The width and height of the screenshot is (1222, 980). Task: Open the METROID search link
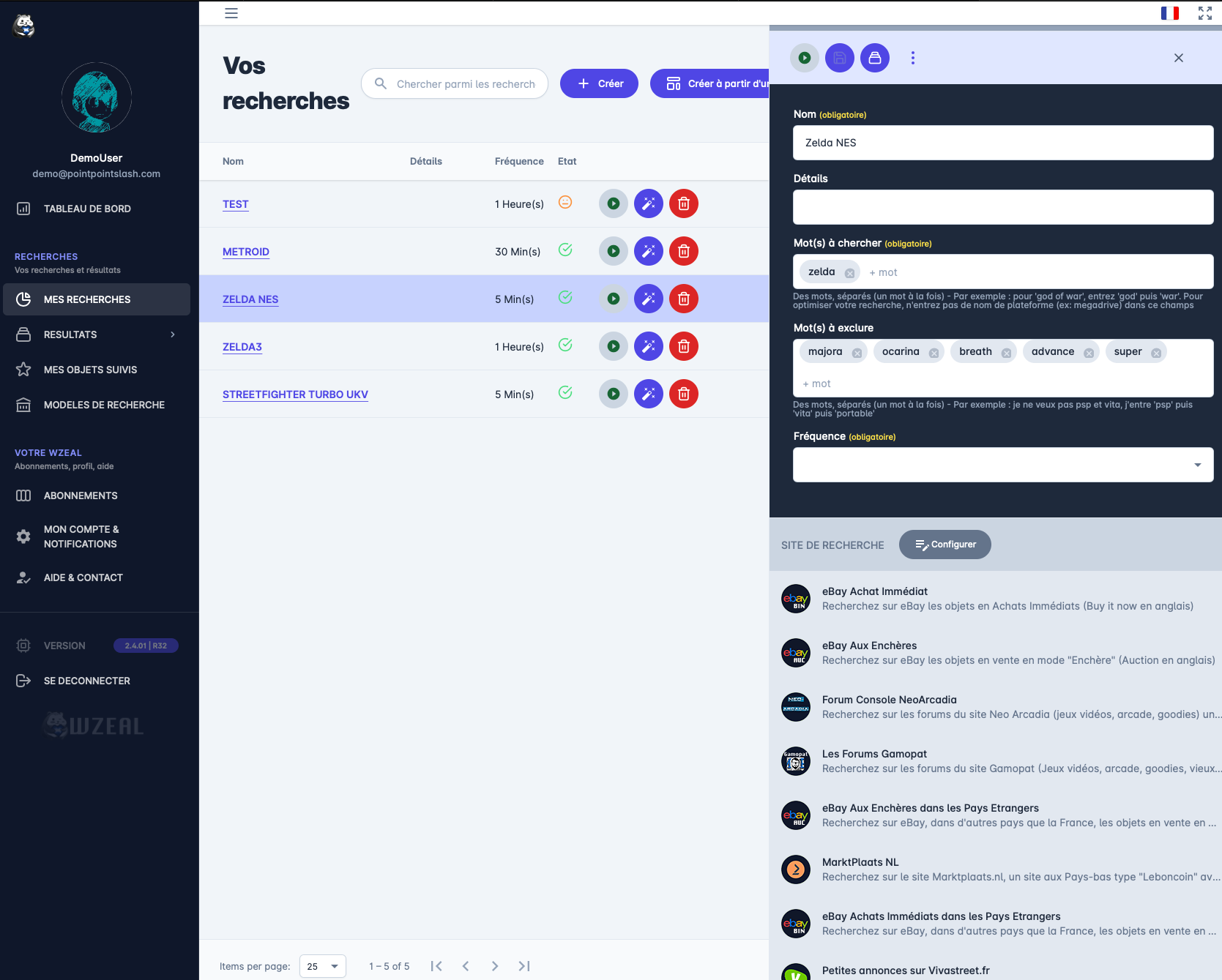tap(246, 252)
